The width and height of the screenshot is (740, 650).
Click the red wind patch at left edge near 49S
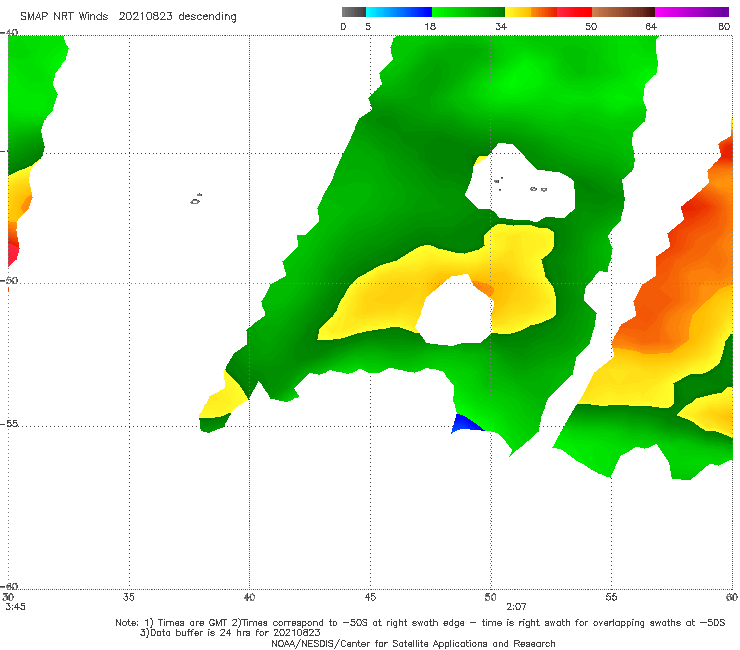14,253
